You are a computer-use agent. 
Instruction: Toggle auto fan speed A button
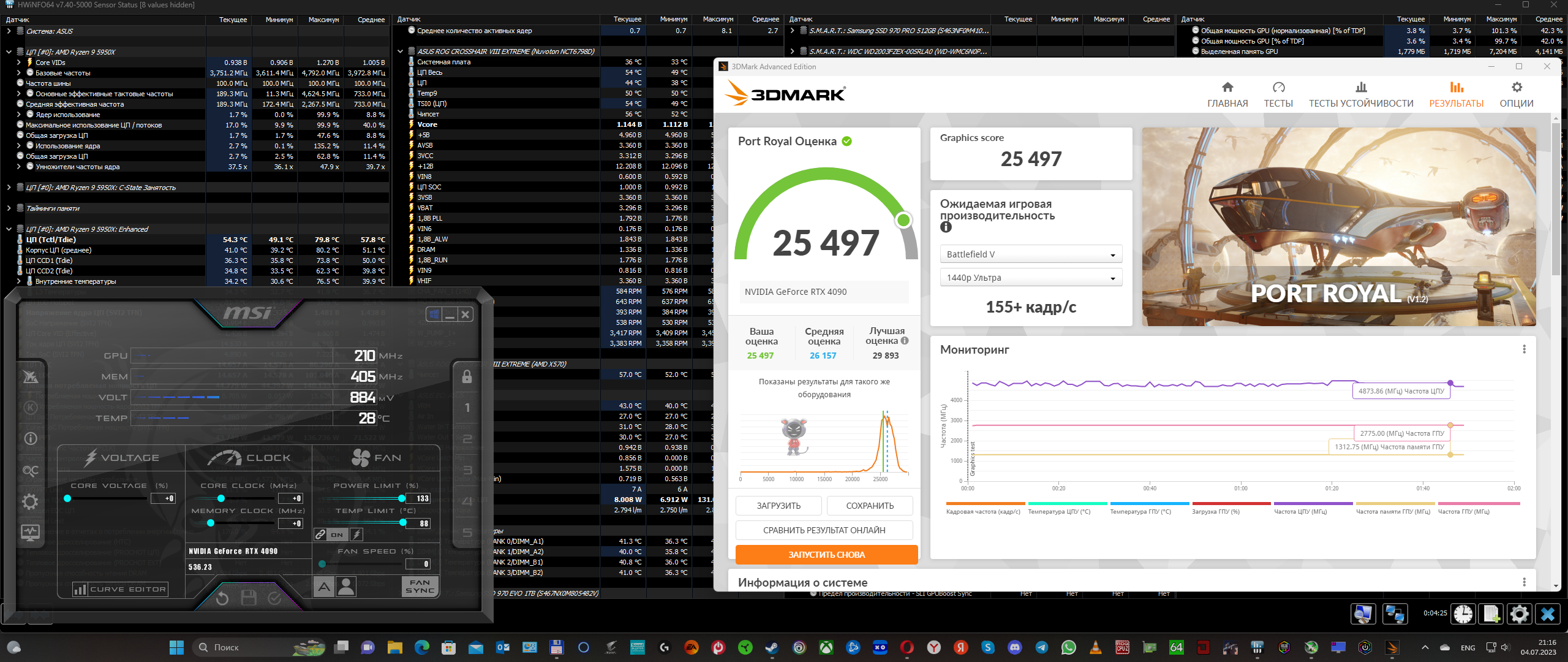click(324, 587)
